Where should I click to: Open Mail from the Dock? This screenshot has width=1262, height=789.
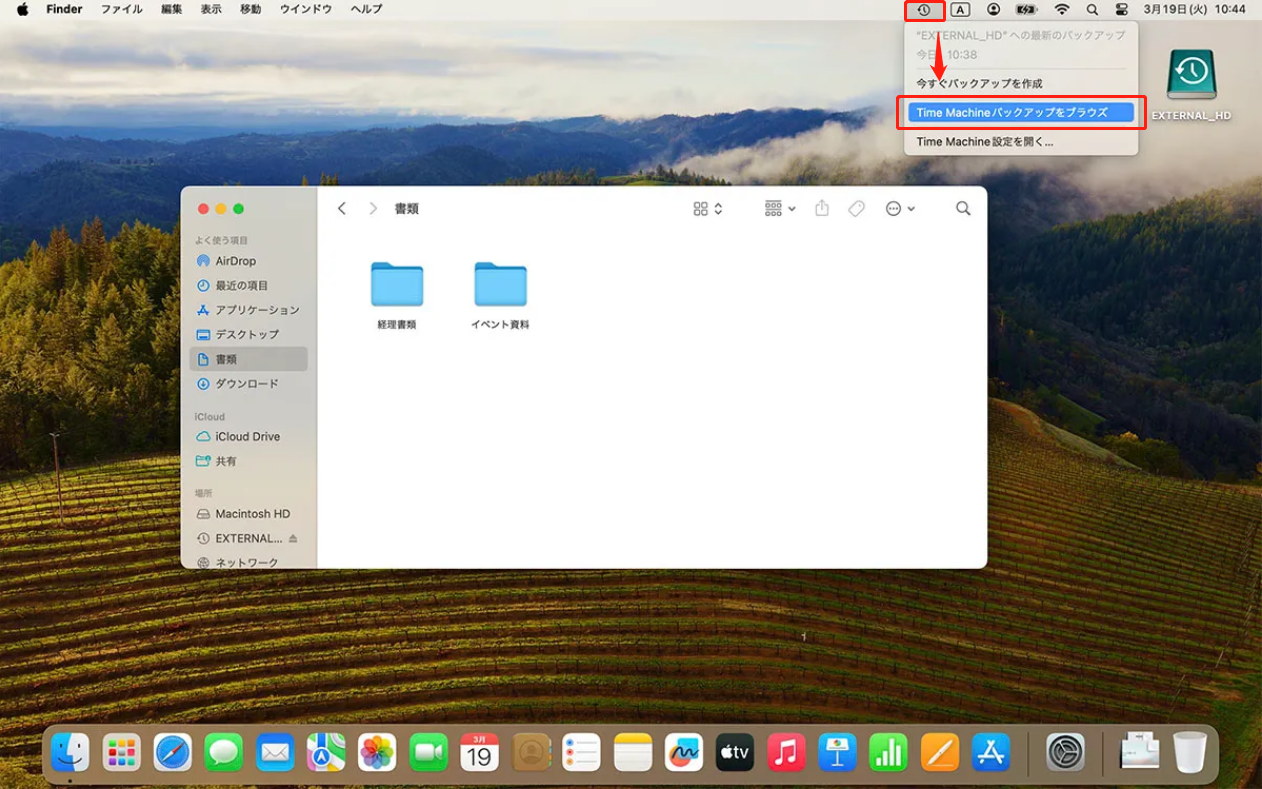pyautogui.click(x=275, y=752)
